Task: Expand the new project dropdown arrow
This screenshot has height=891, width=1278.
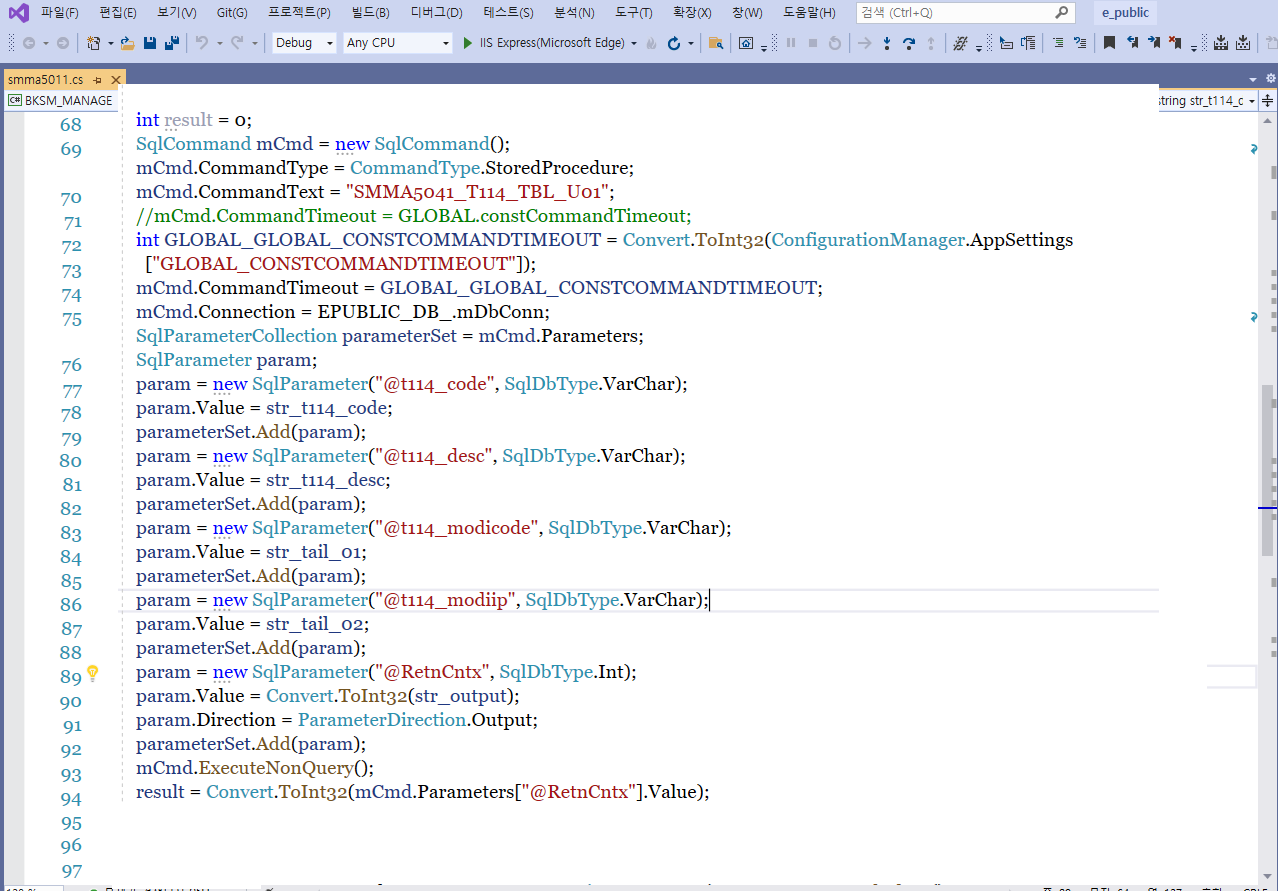Action: point(110,43)
